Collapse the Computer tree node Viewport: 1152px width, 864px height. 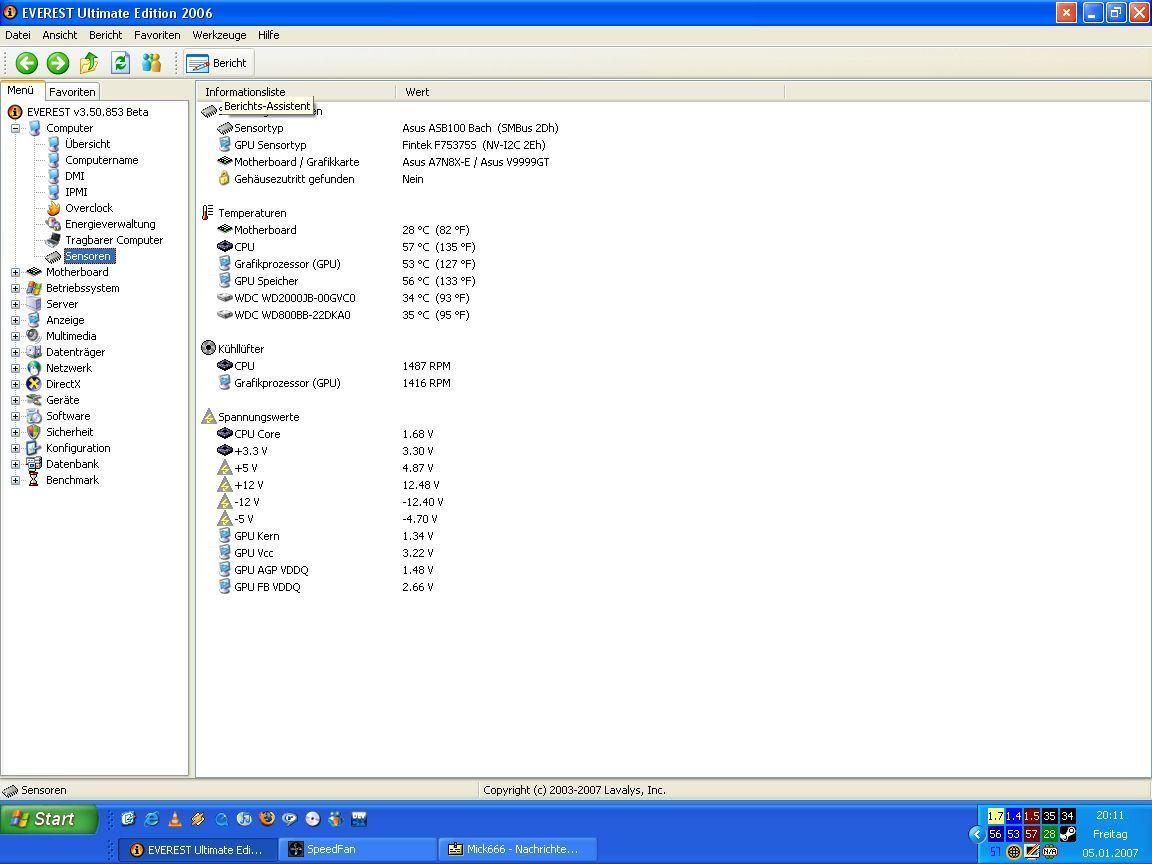pos(15,128)
